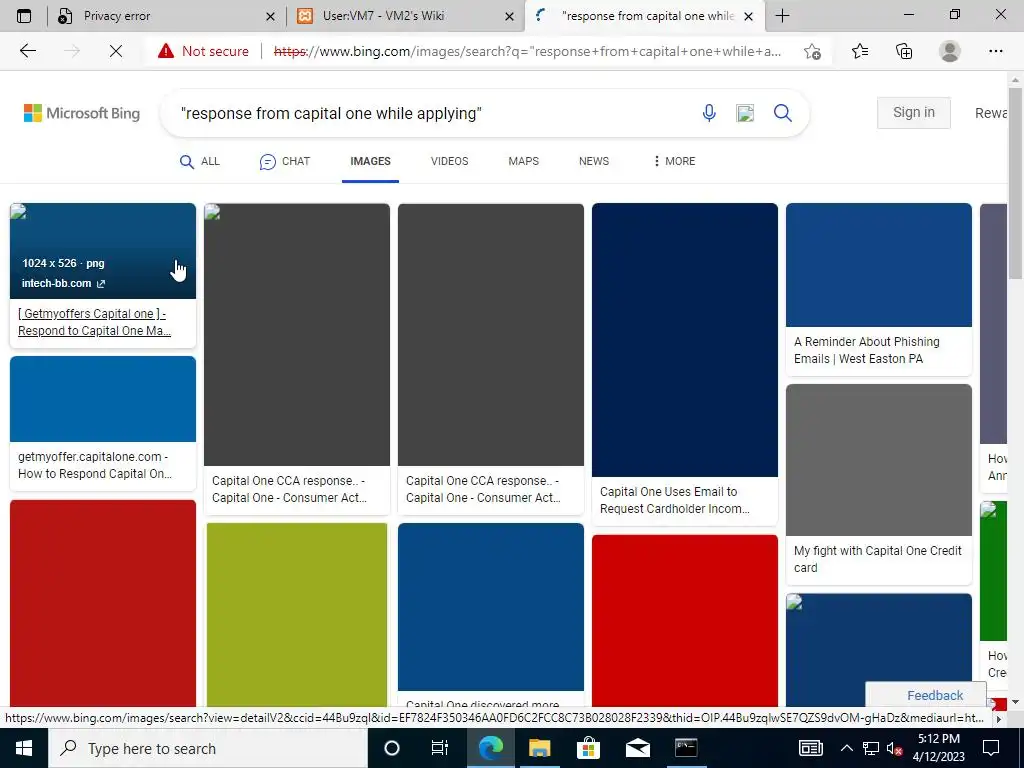Open the browser profile menu
Viewport: 1024px width, 768px height.
pos(950,51)
